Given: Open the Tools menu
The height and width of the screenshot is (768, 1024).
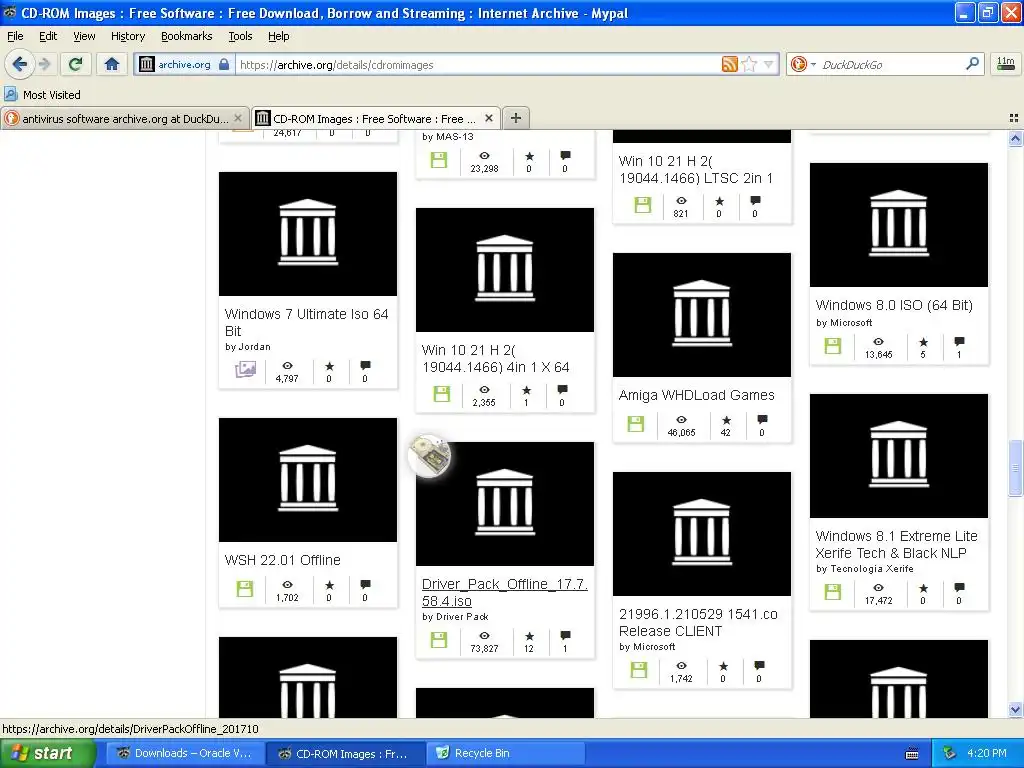Looking at the screenshot, I should (x=240, y=36).
